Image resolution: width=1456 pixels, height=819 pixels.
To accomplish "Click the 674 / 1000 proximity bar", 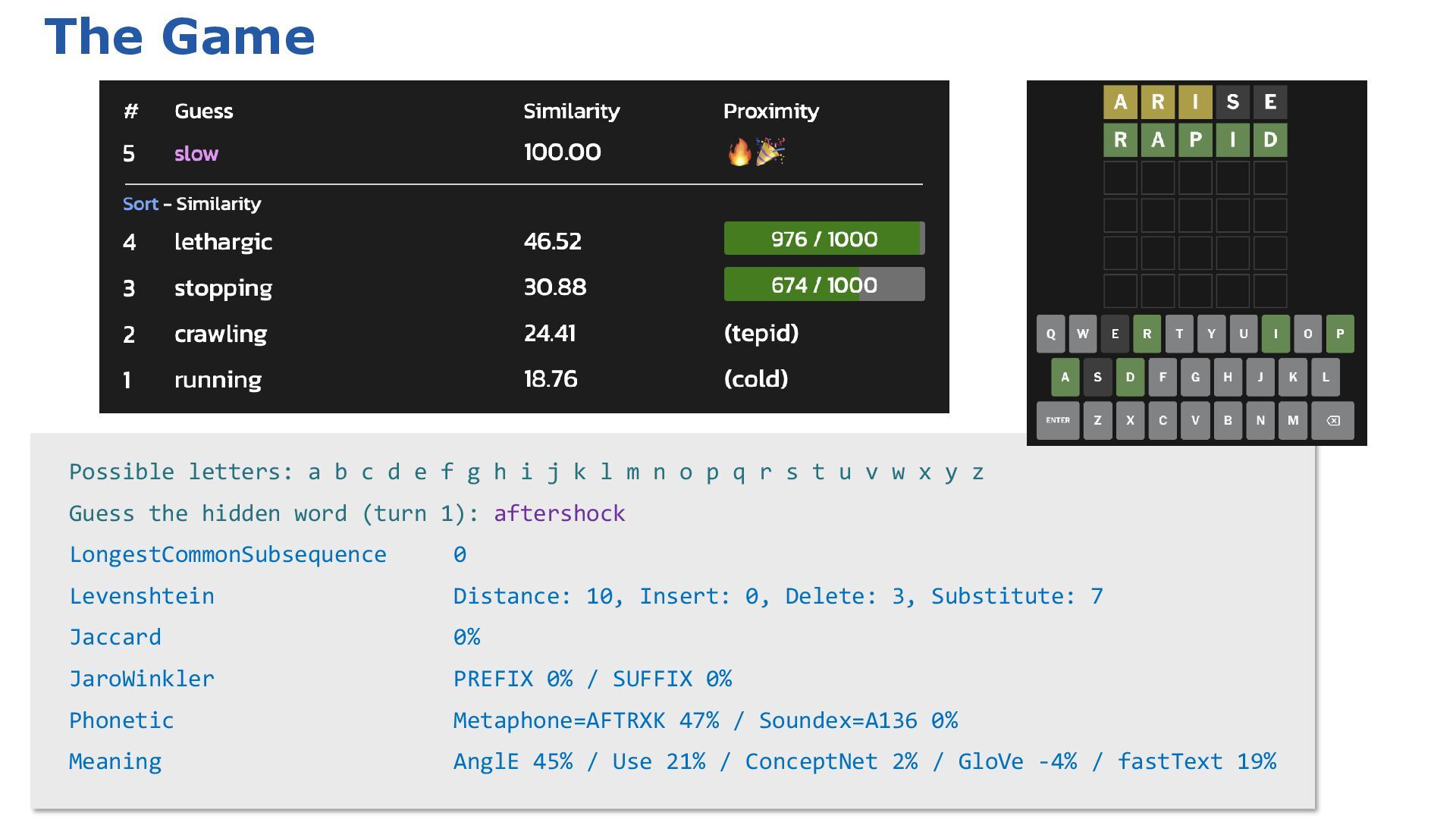I will (x=824, y=284).
